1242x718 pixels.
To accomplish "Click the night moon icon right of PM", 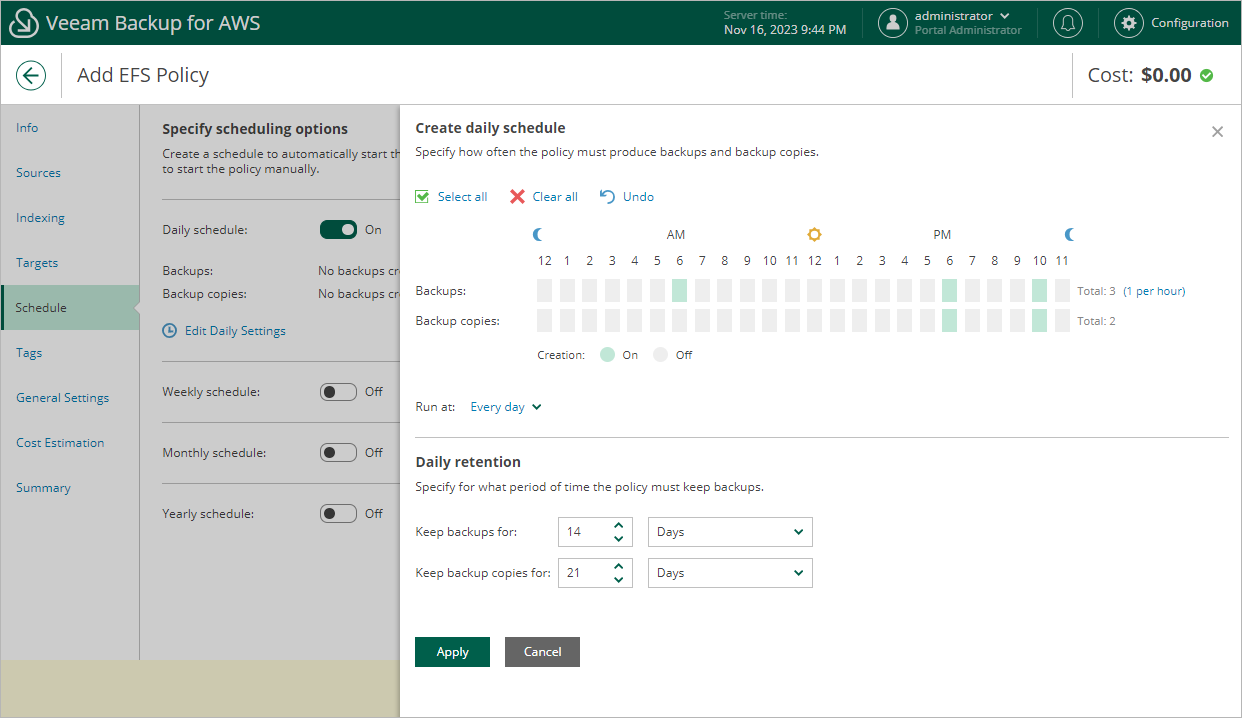I will click(1069, 235).
